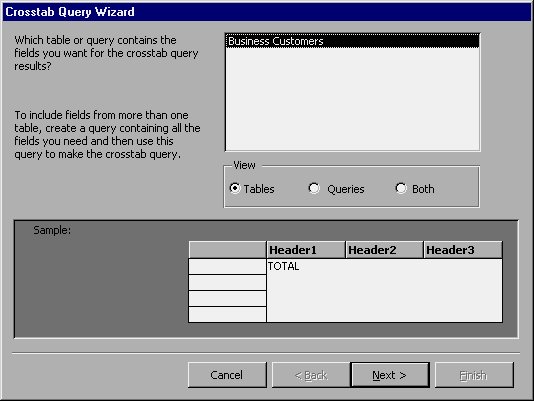Click the second row heading cell in sample
Screen dimensions: 534x401
click(227, 282)
